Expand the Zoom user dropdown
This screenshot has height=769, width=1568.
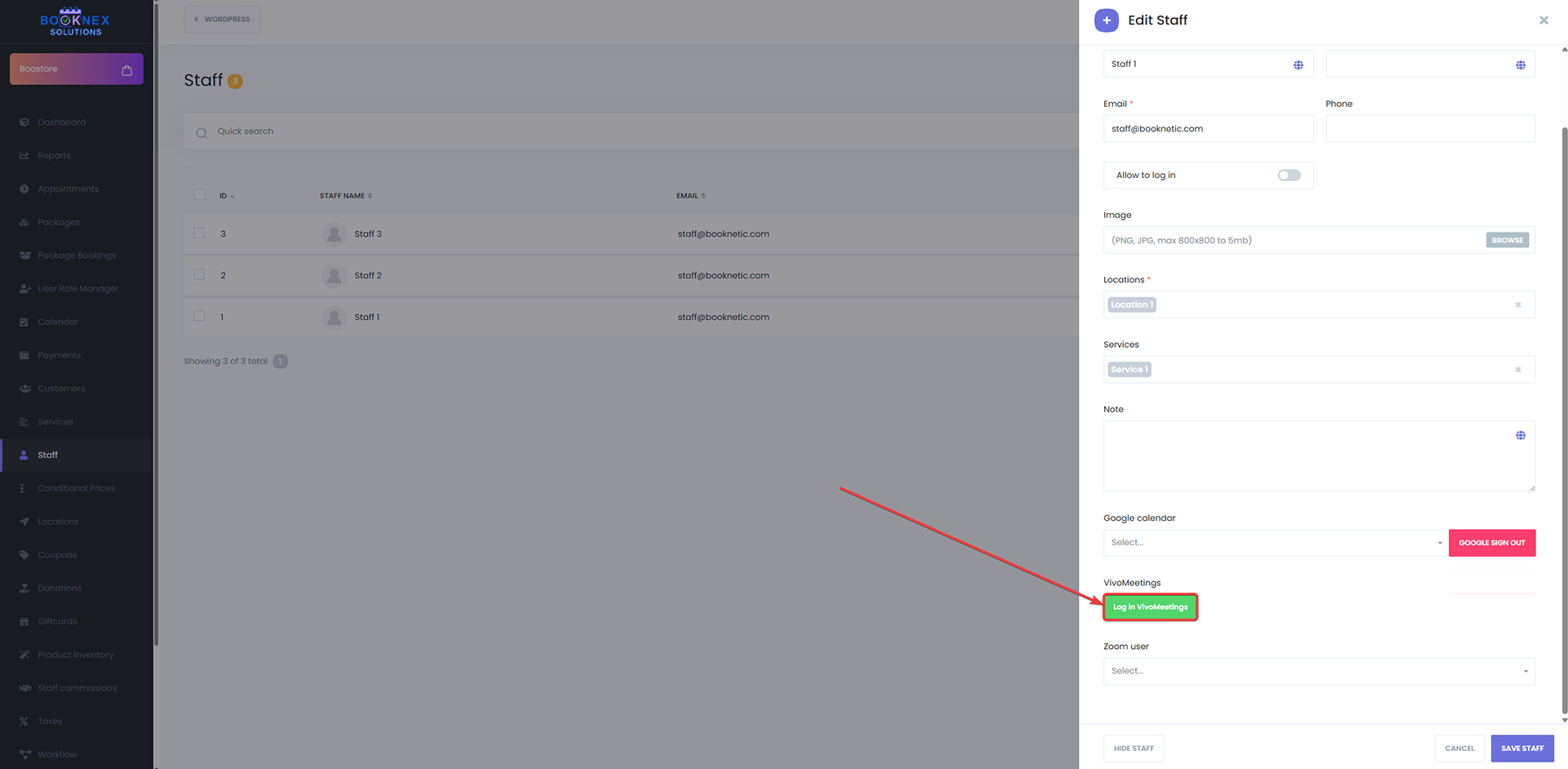(1318, 671)
